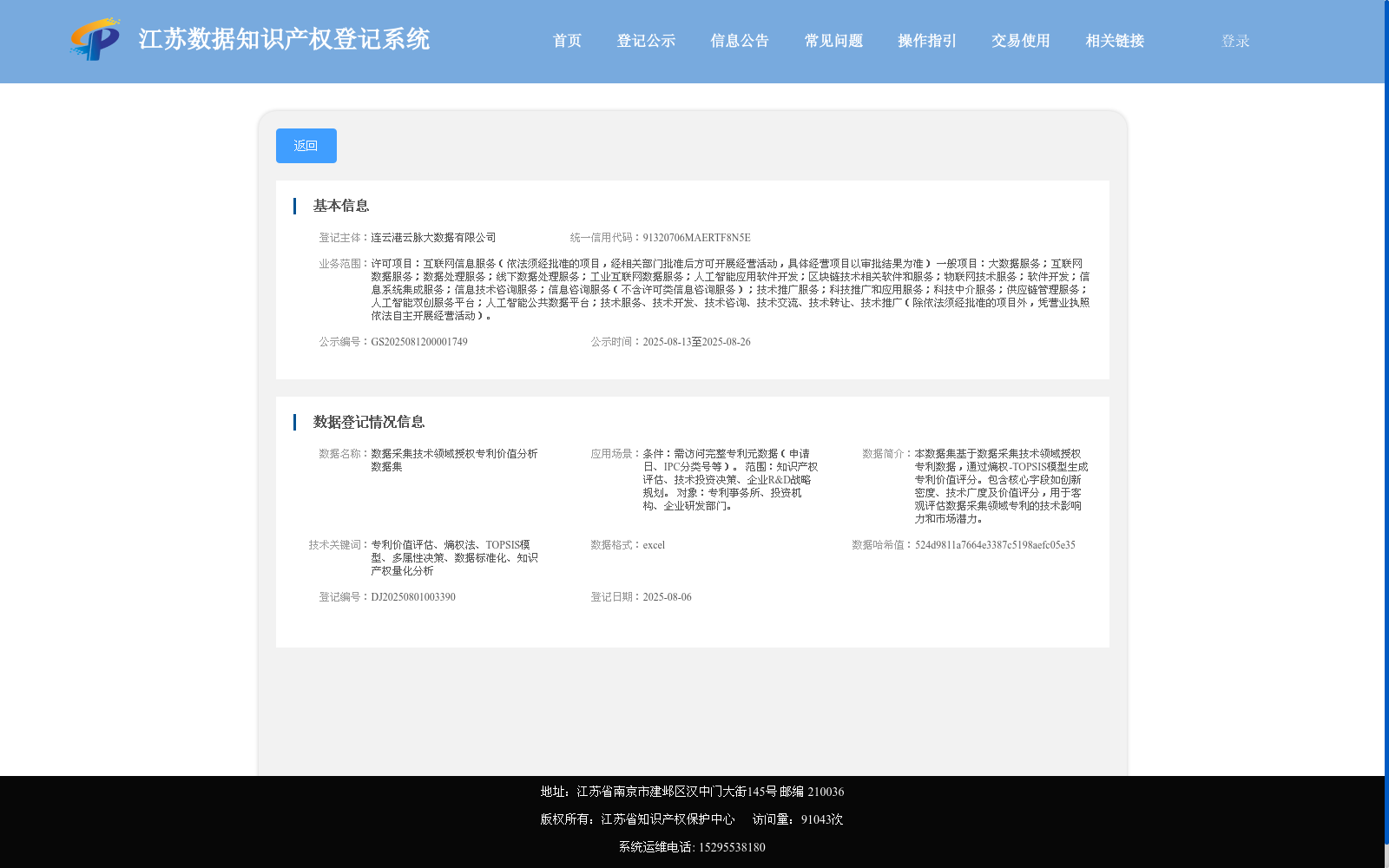
Task: Click the 登录 login link
Action: point(1235,41)
